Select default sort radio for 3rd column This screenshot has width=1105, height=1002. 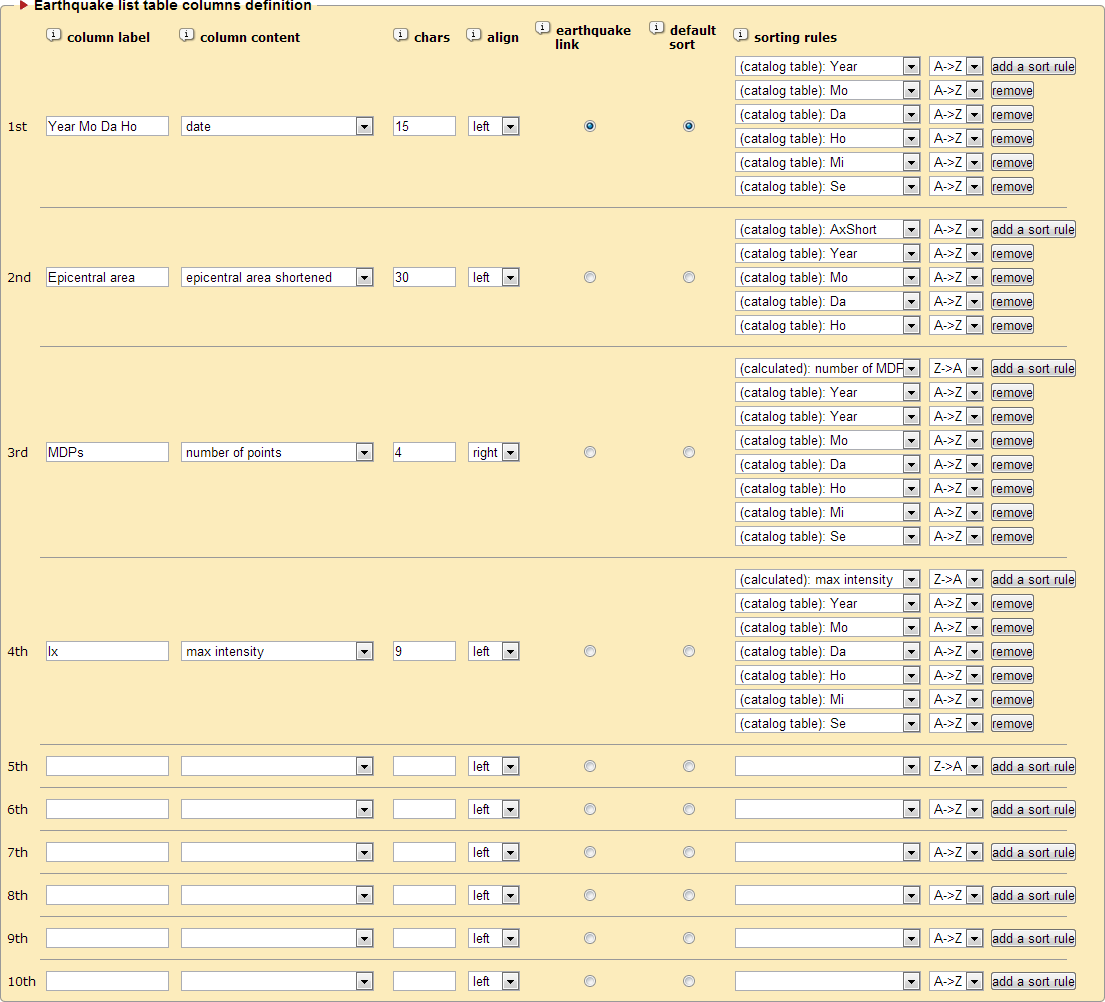[689, 452]
